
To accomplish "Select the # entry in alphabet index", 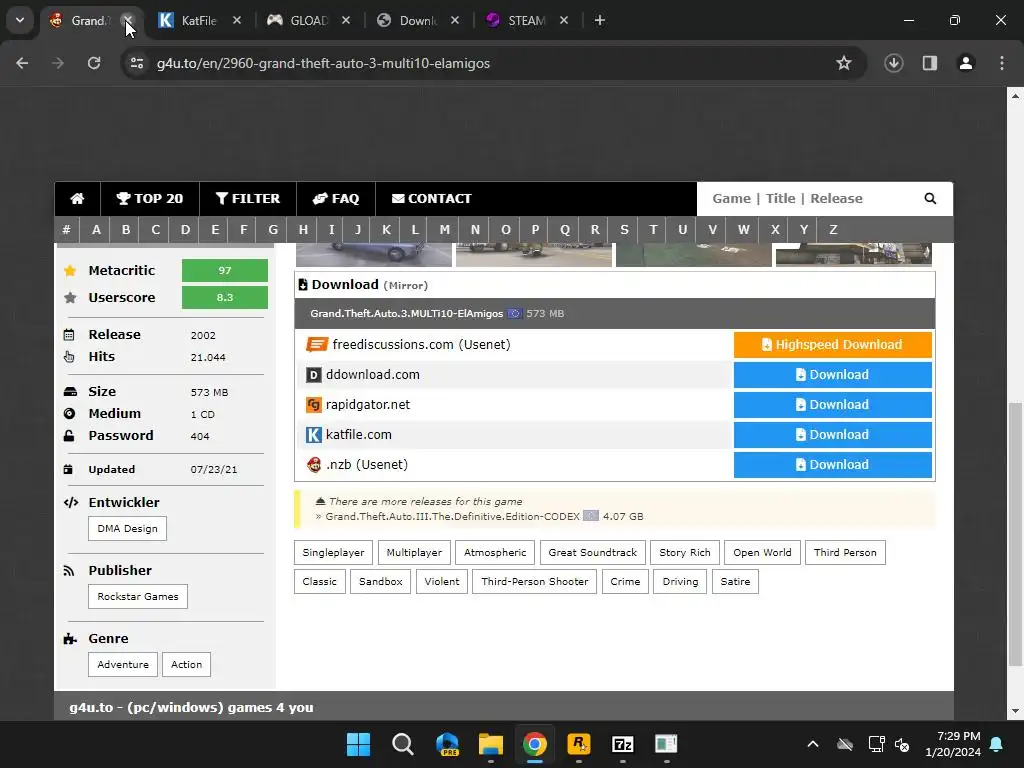I will coord(67,229).
